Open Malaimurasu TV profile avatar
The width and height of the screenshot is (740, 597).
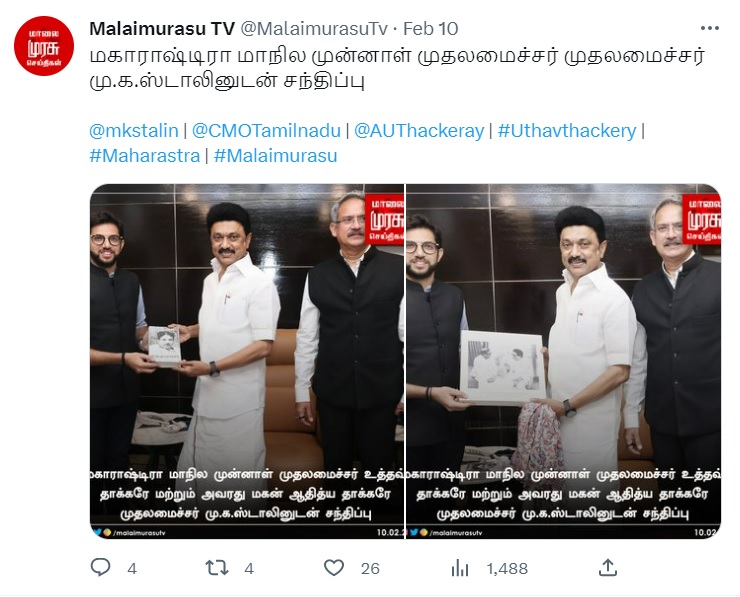point(44,46)
